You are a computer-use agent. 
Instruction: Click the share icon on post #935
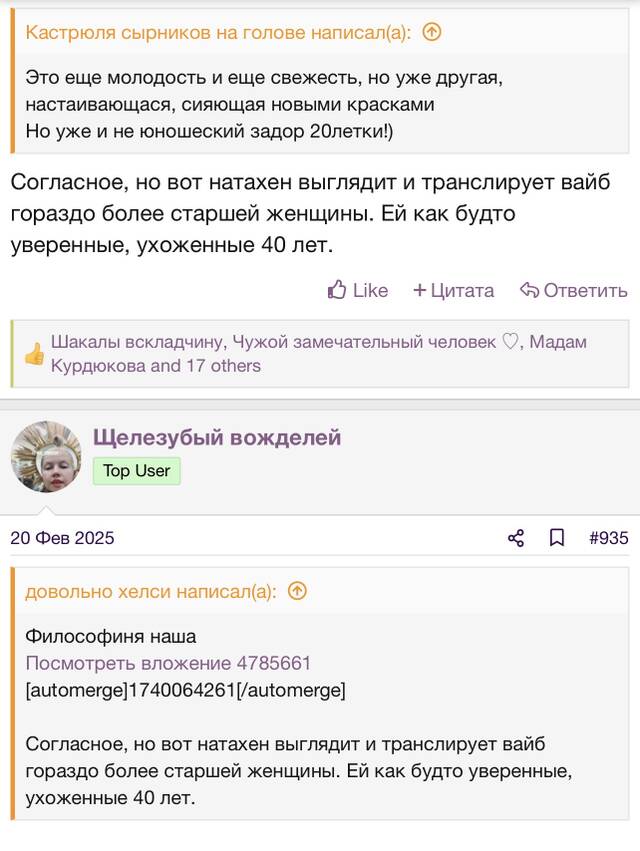516,538
